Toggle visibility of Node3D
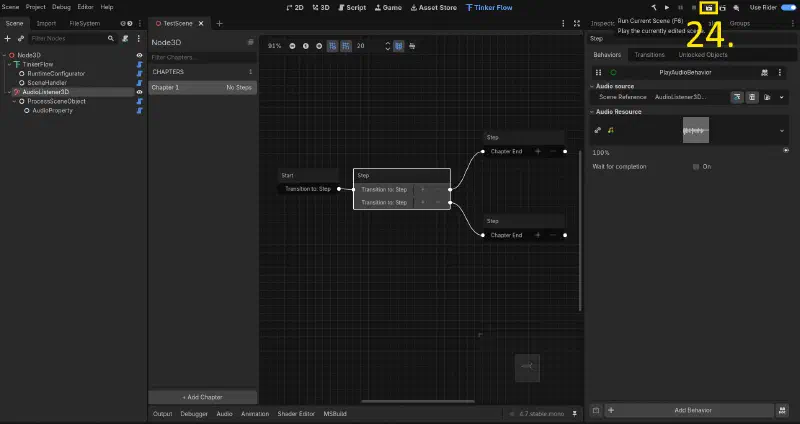 [139, 55]
